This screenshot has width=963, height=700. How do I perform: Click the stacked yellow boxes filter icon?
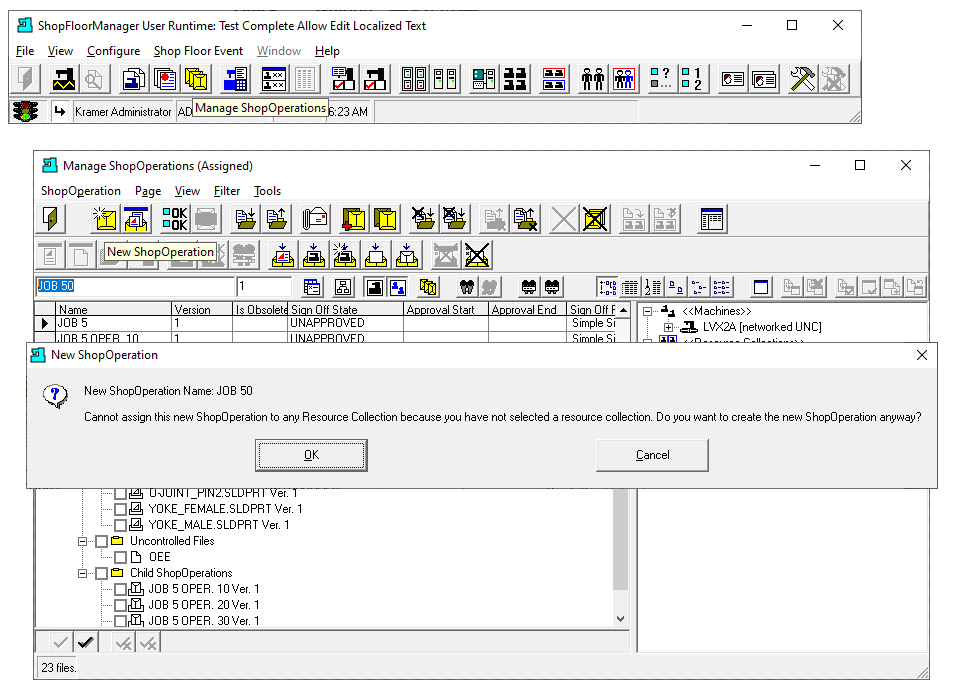point(428,287)
